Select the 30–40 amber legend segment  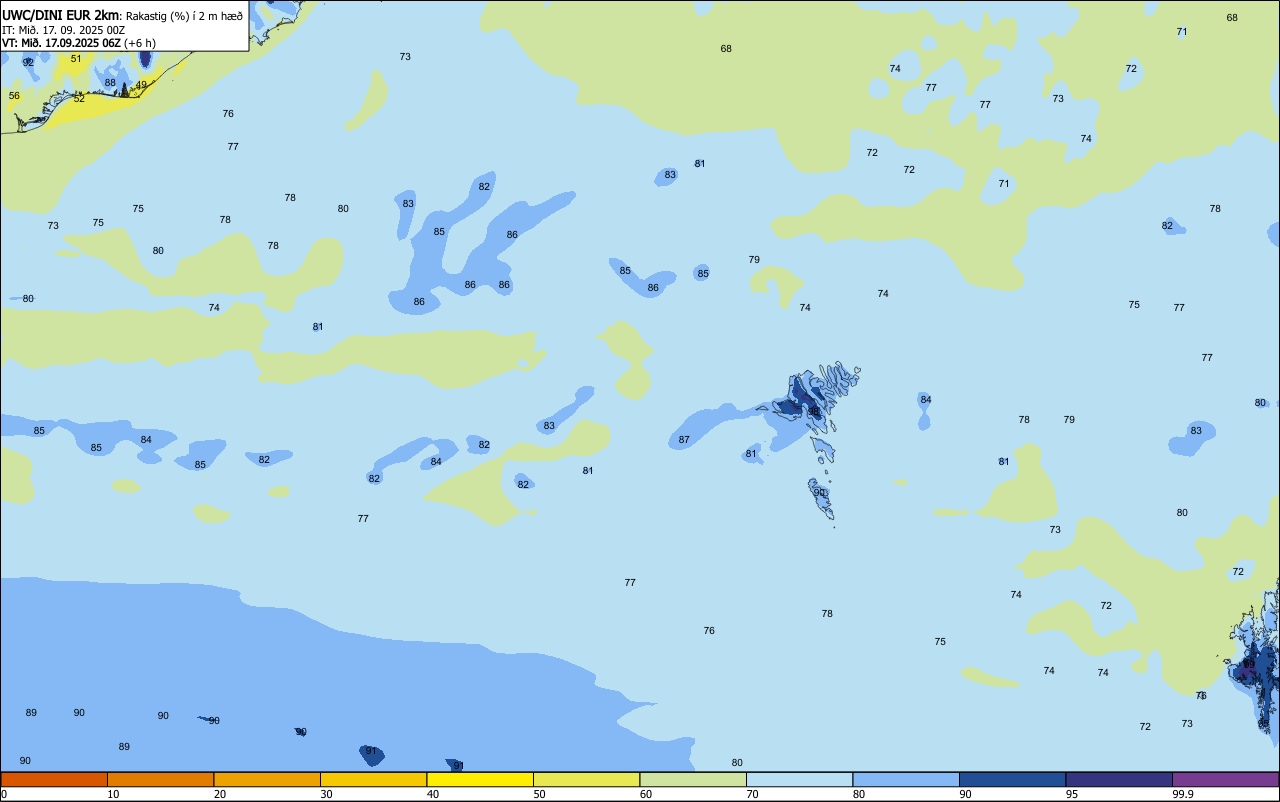[373, 779]
